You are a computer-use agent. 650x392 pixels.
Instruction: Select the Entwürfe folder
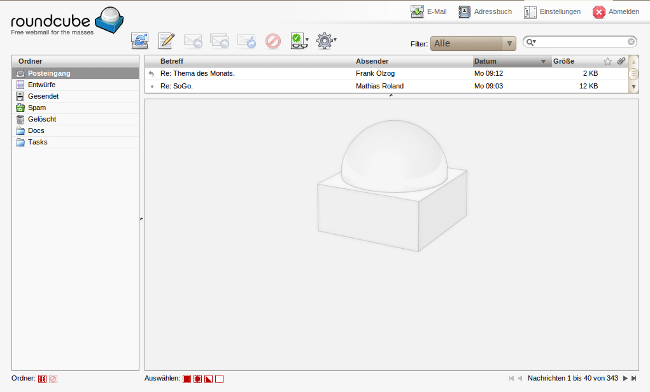click(x=75, y=85)
